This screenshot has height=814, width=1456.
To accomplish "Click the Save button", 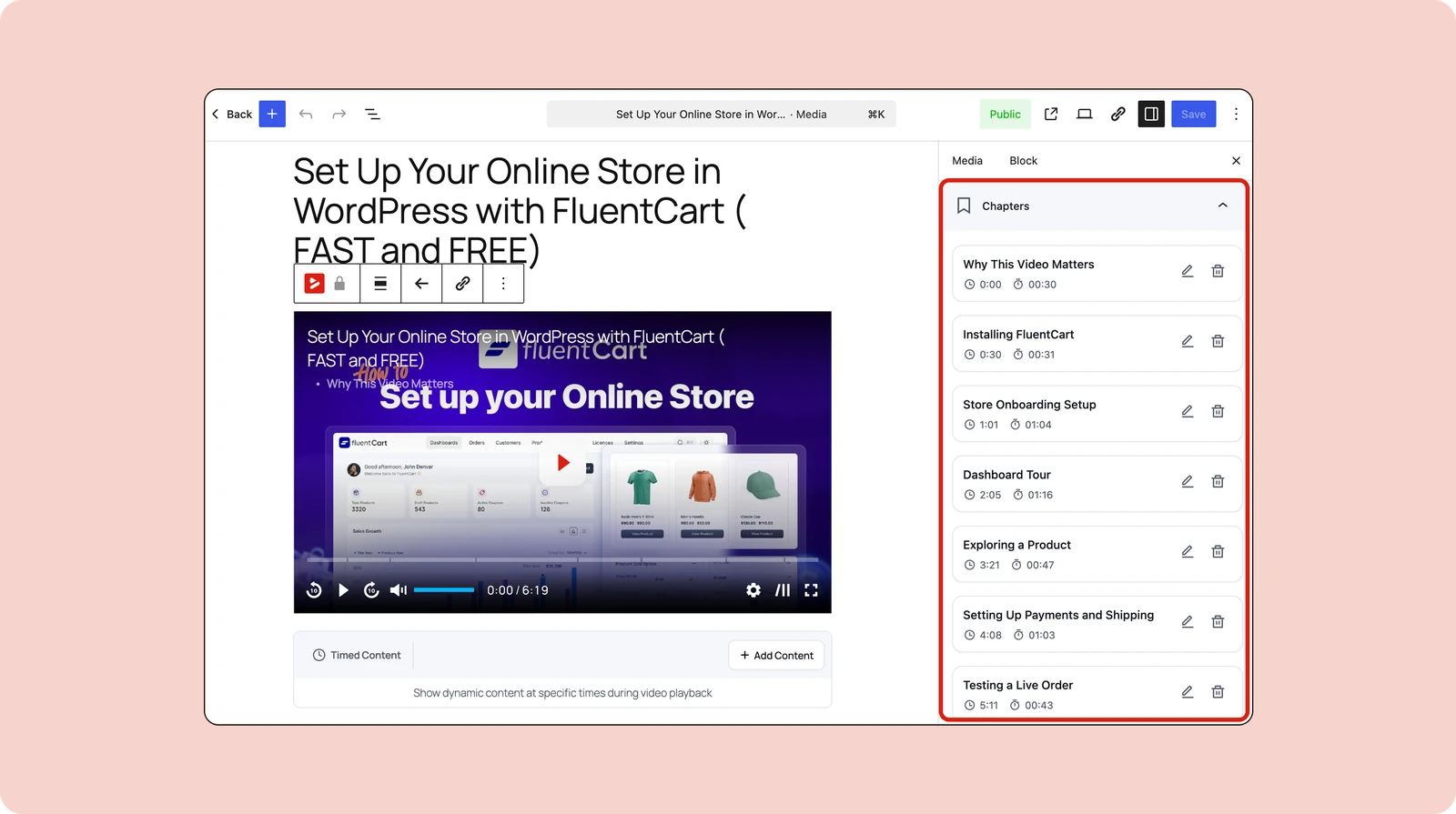I will (x=1193, y=114).
